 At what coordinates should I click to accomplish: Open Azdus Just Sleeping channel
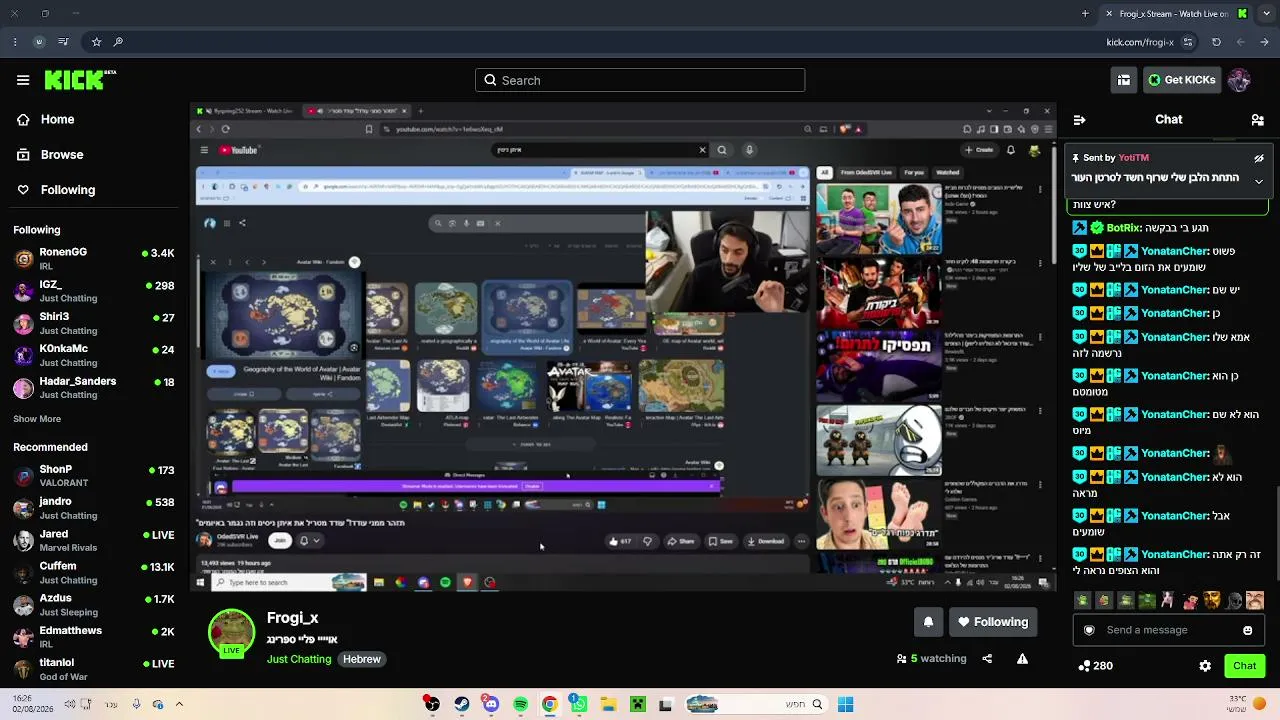tap(95, 604)
